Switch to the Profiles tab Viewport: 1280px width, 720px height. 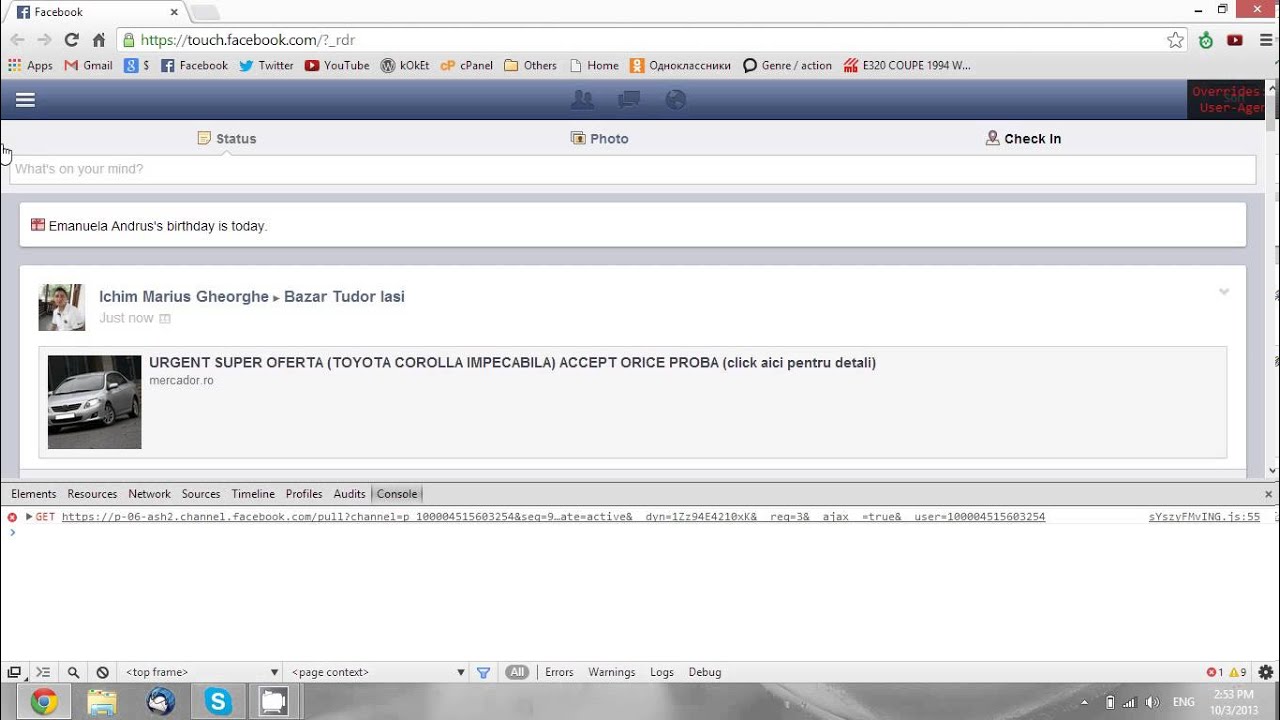tap(304, 494)
